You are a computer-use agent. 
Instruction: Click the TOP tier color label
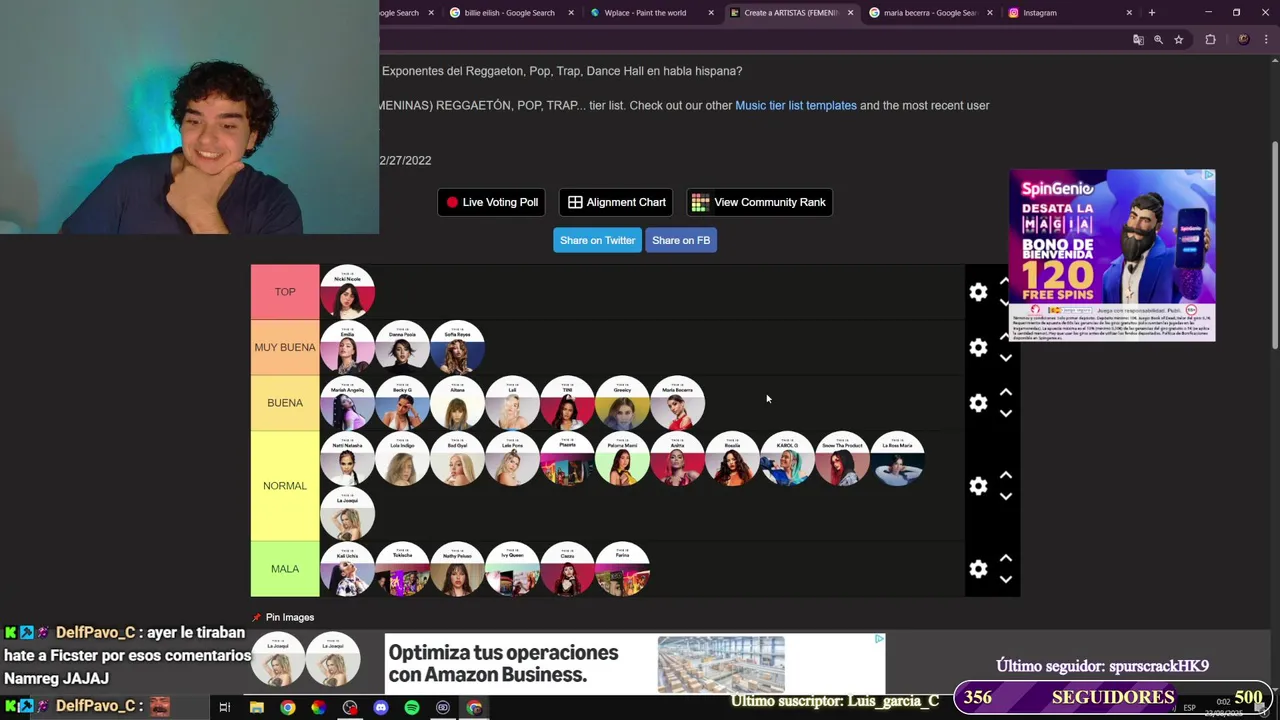(x=285, y=292)
